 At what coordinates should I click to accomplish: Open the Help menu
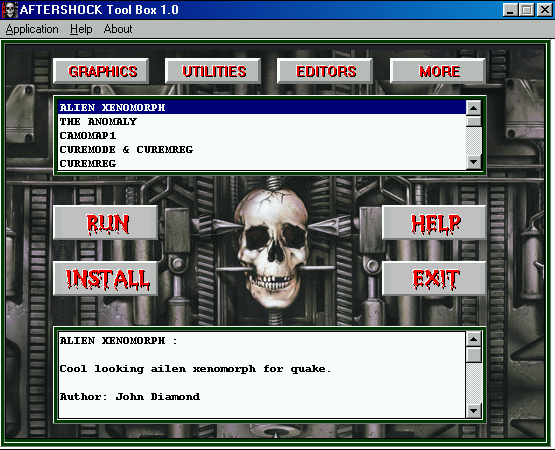(x=81, y=29)
